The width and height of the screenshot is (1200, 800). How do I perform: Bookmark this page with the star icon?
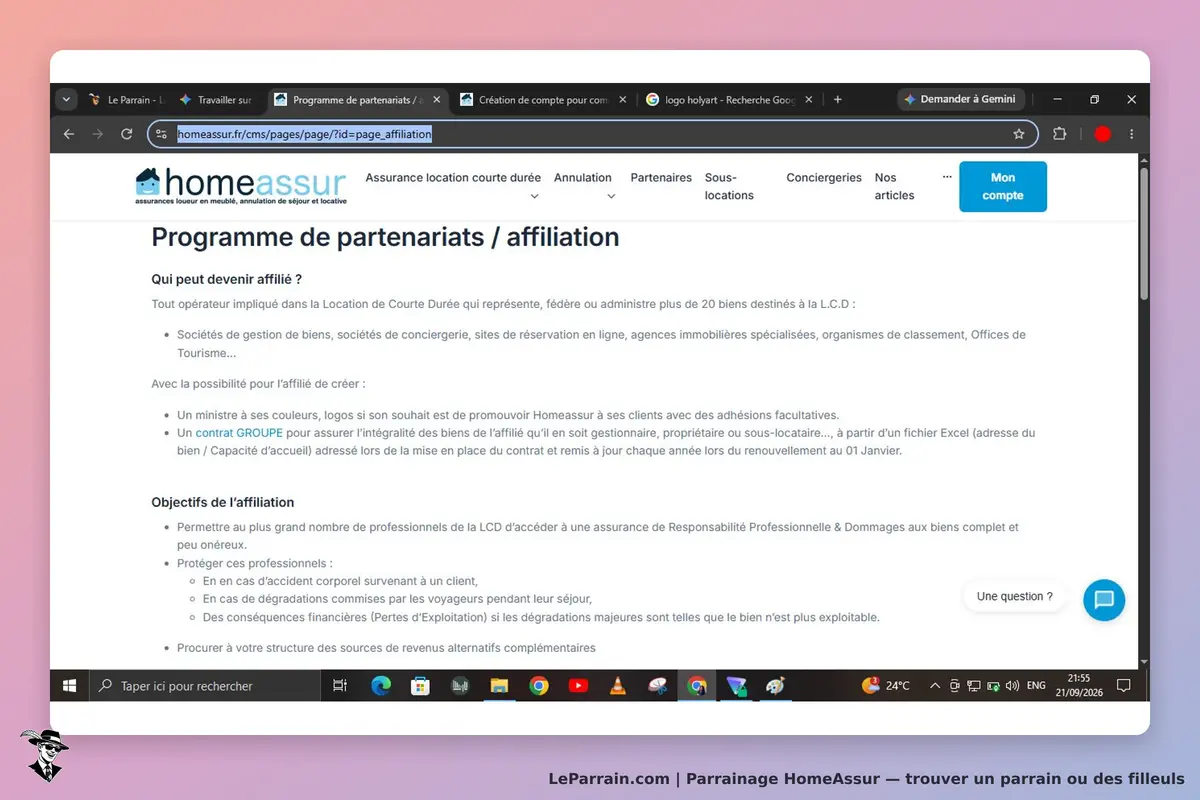click(x=1019, y=134)
